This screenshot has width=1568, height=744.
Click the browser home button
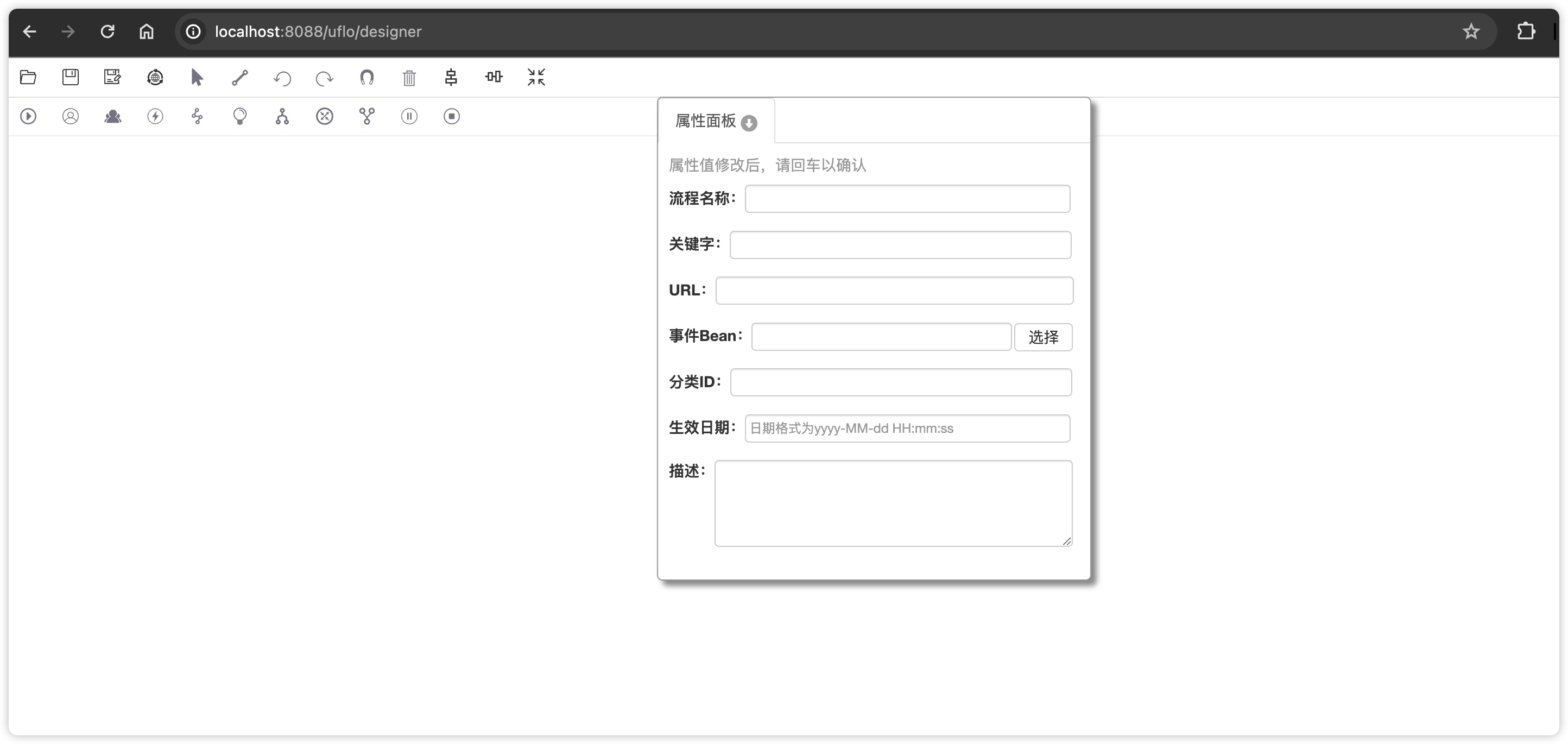[x=147, y=31]
